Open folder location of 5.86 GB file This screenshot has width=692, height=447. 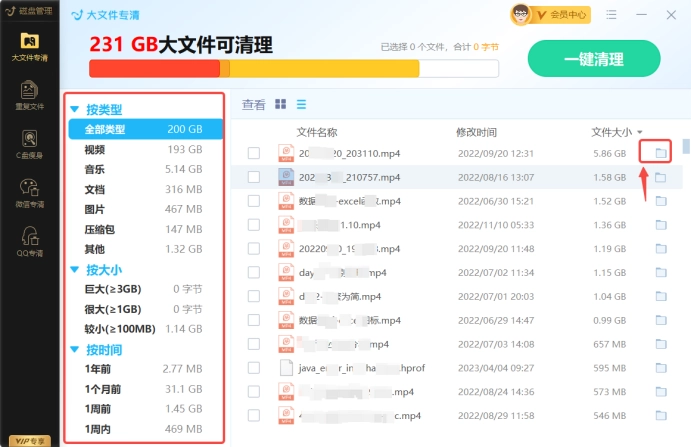pyautogui.click(x=660, y=153)
